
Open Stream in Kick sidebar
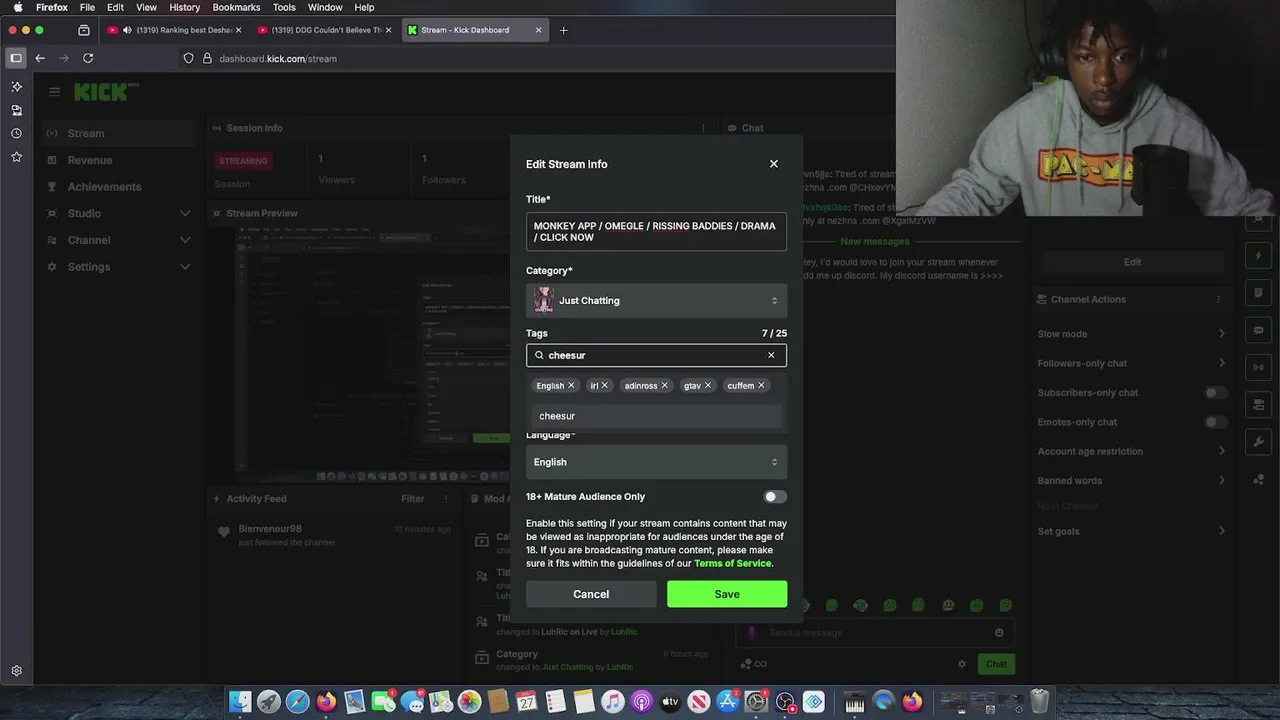118,133
